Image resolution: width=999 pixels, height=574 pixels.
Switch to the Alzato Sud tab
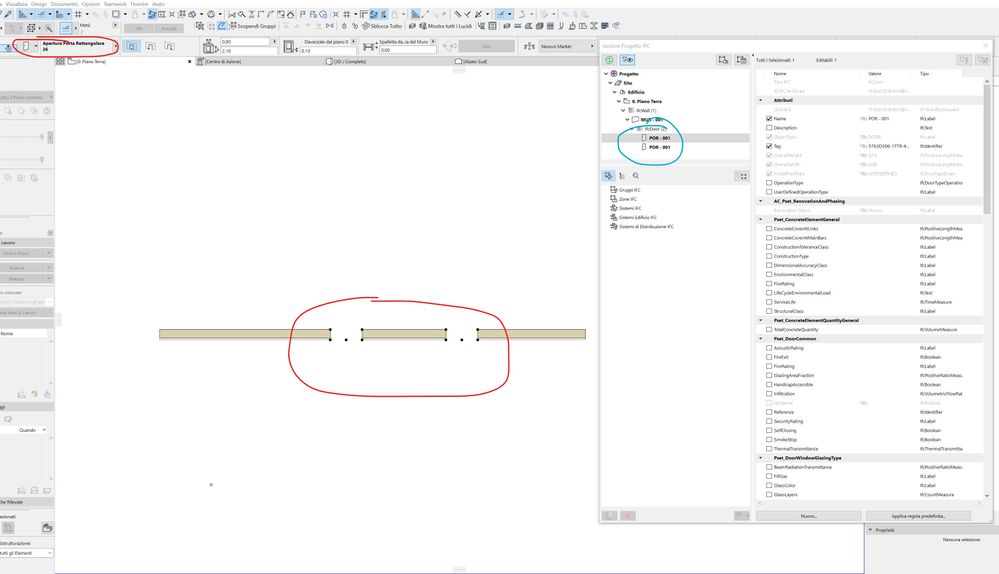point(471,62)
